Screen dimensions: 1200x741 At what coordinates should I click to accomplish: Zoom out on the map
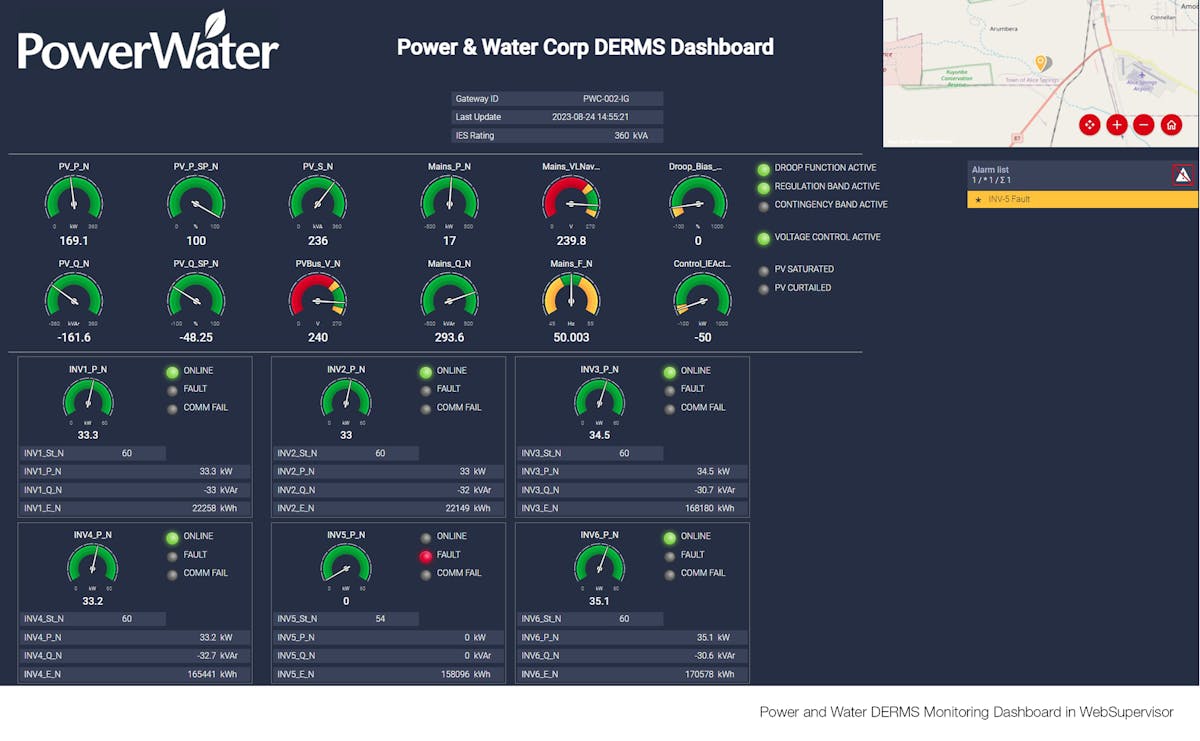pos(1143,125)
